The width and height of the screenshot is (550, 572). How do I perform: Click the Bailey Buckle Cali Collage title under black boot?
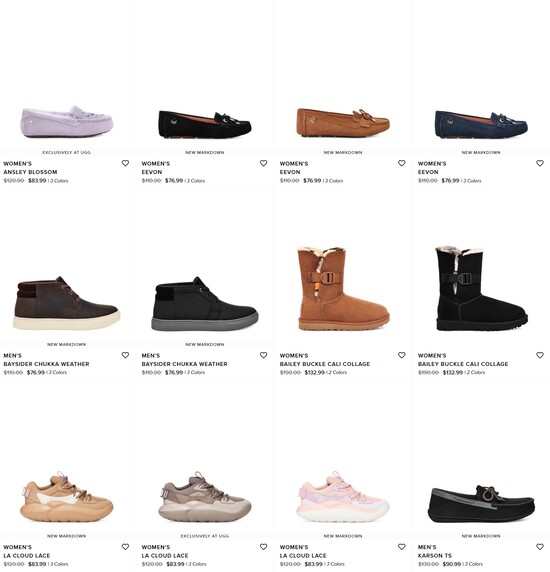click(463, 364)
